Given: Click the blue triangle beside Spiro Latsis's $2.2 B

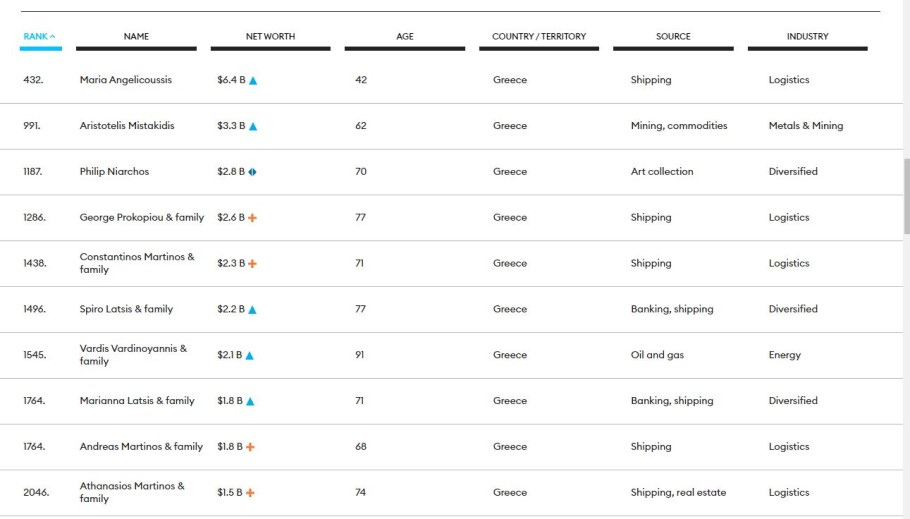Looking at the screenshot, I should (252, 310).
